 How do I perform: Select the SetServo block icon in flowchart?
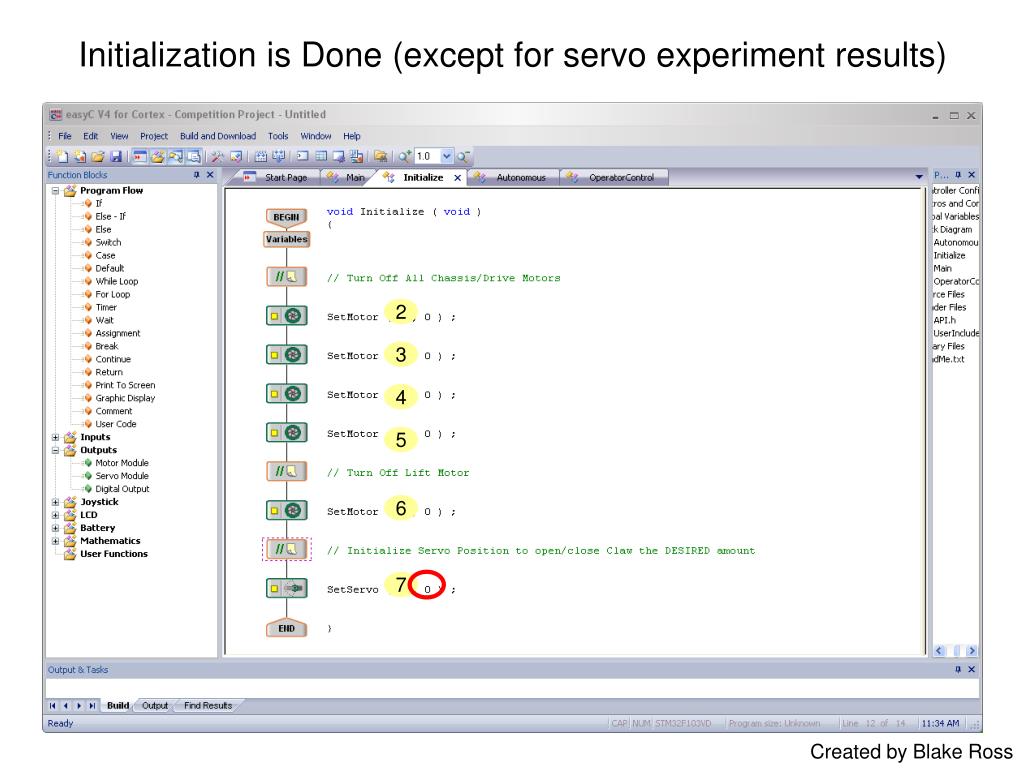(x=287, y=589)
